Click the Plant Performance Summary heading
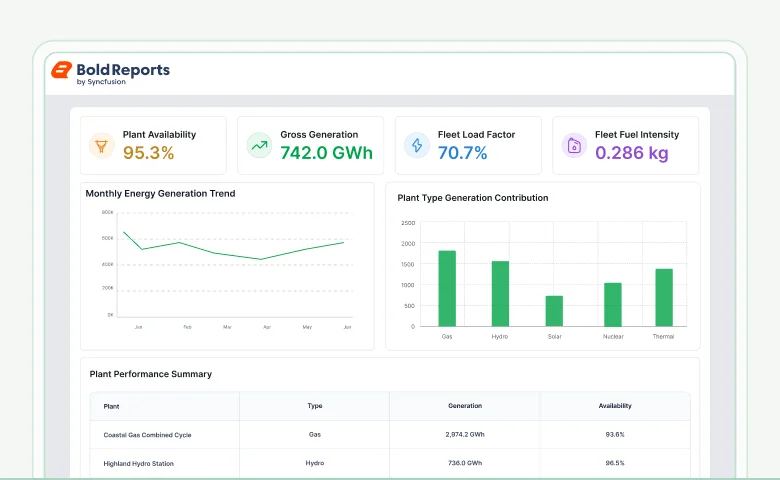This screenshot has height=480, width=780. 151,374
